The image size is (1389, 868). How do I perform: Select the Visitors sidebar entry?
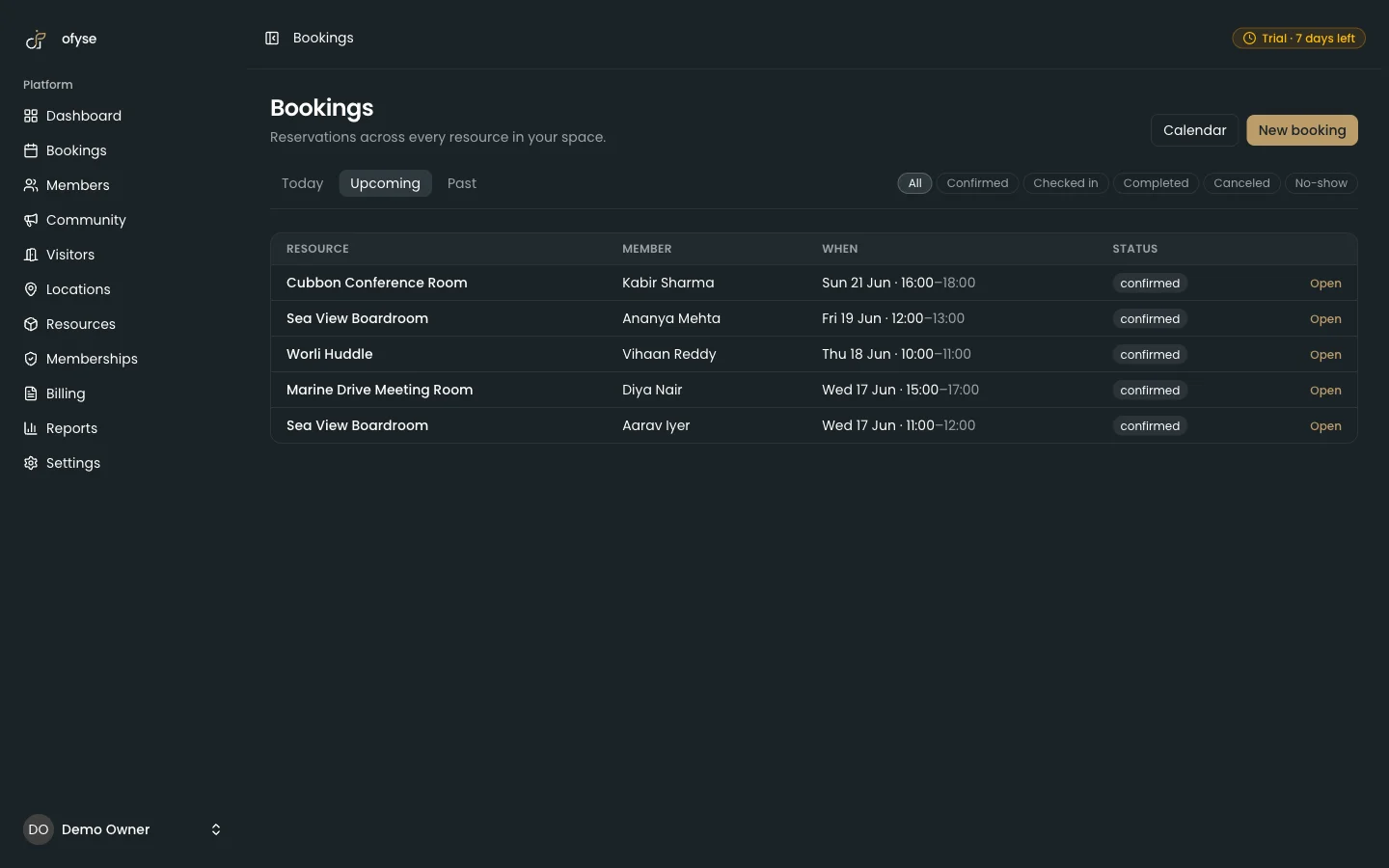[70, 255]
